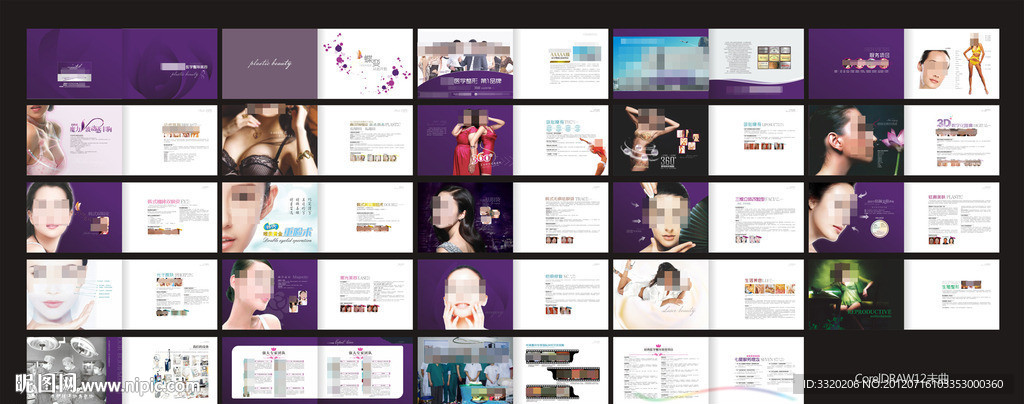Screen dimensions: 1024x404
Task: Select the medical team in scrubs photo
Action: point(465,371)
